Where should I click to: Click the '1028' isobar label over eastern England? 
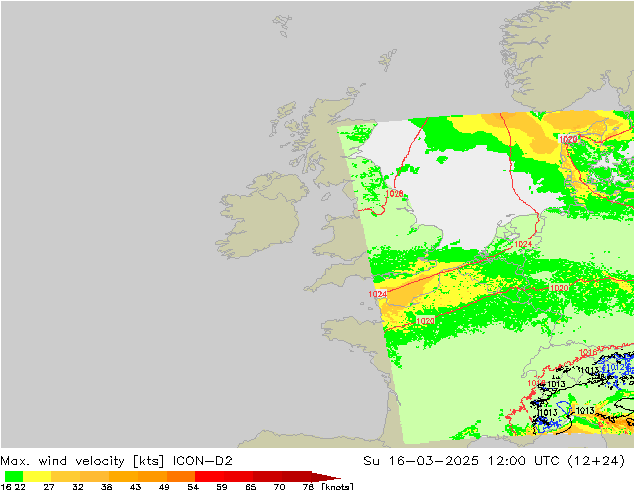394,194
